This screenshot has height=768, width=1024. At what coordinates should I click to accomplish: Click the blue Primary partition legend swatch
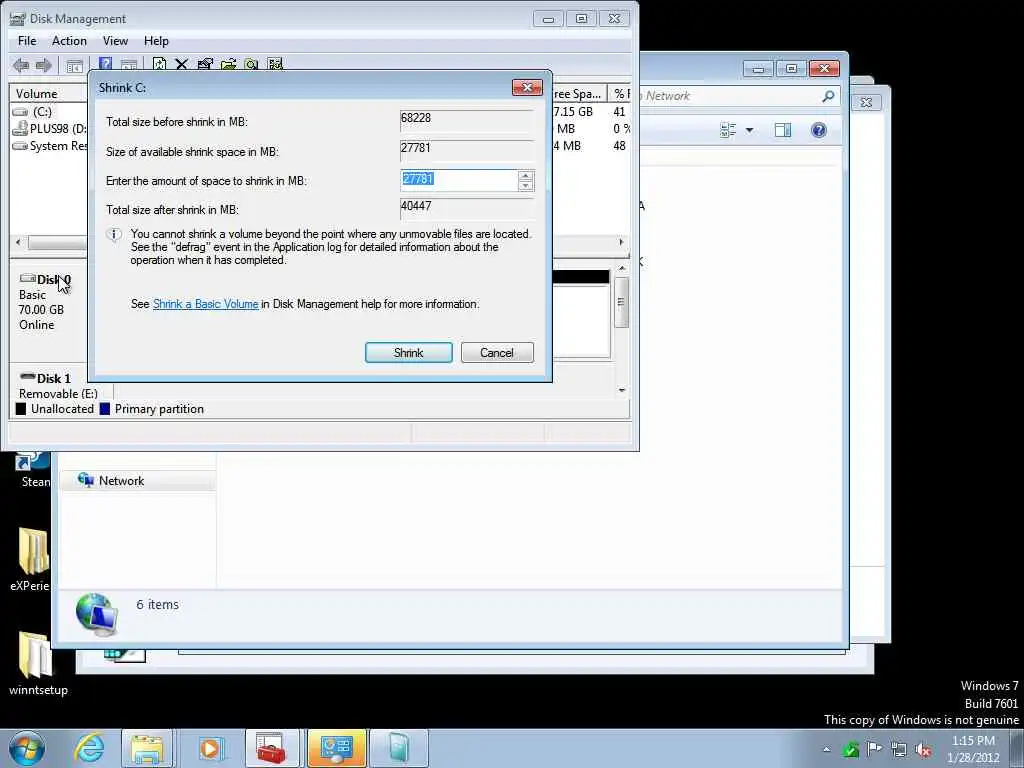pos(105,409)
